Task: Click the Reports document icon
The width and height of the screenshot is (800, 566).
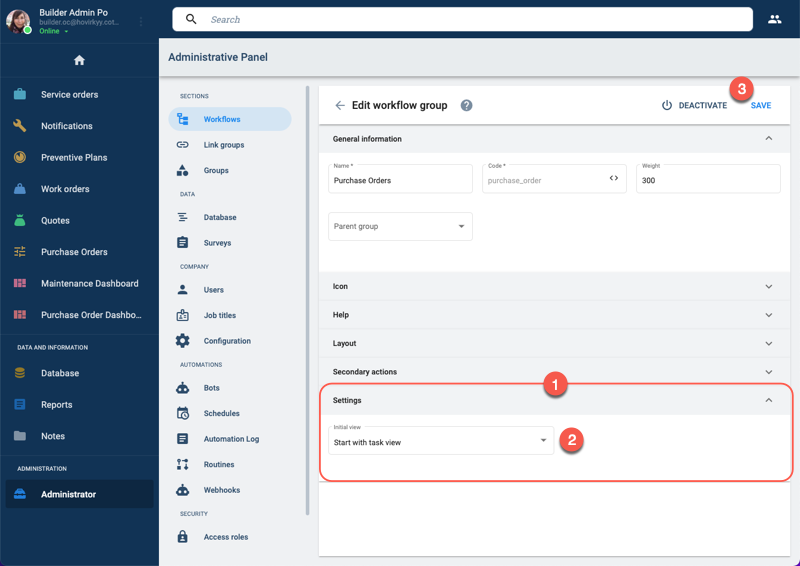Action: pyautogui.click(x=20, y=405)
